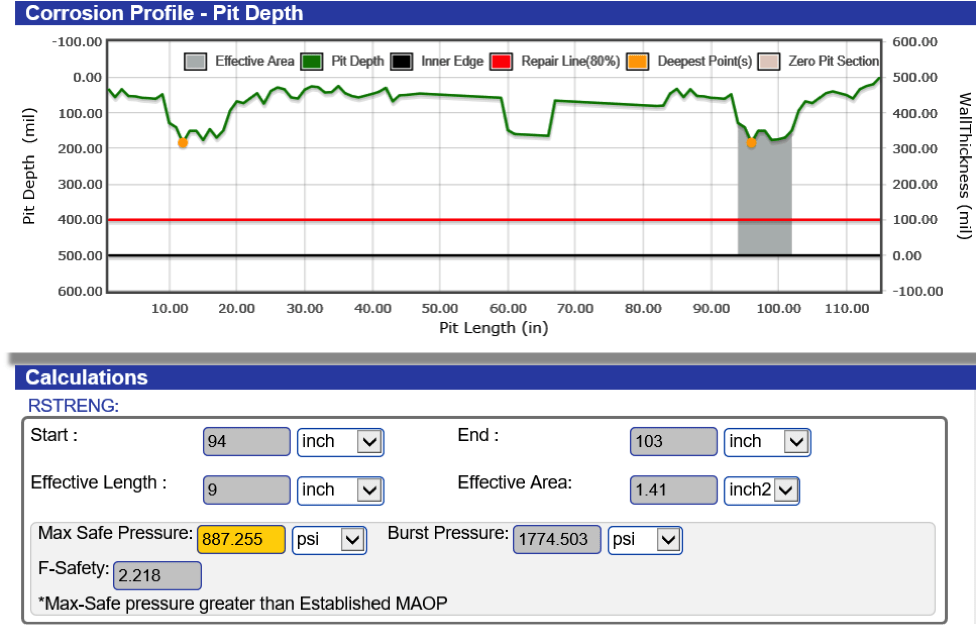Click the Inner Edge black legend swatch

(x=401, y=62)
